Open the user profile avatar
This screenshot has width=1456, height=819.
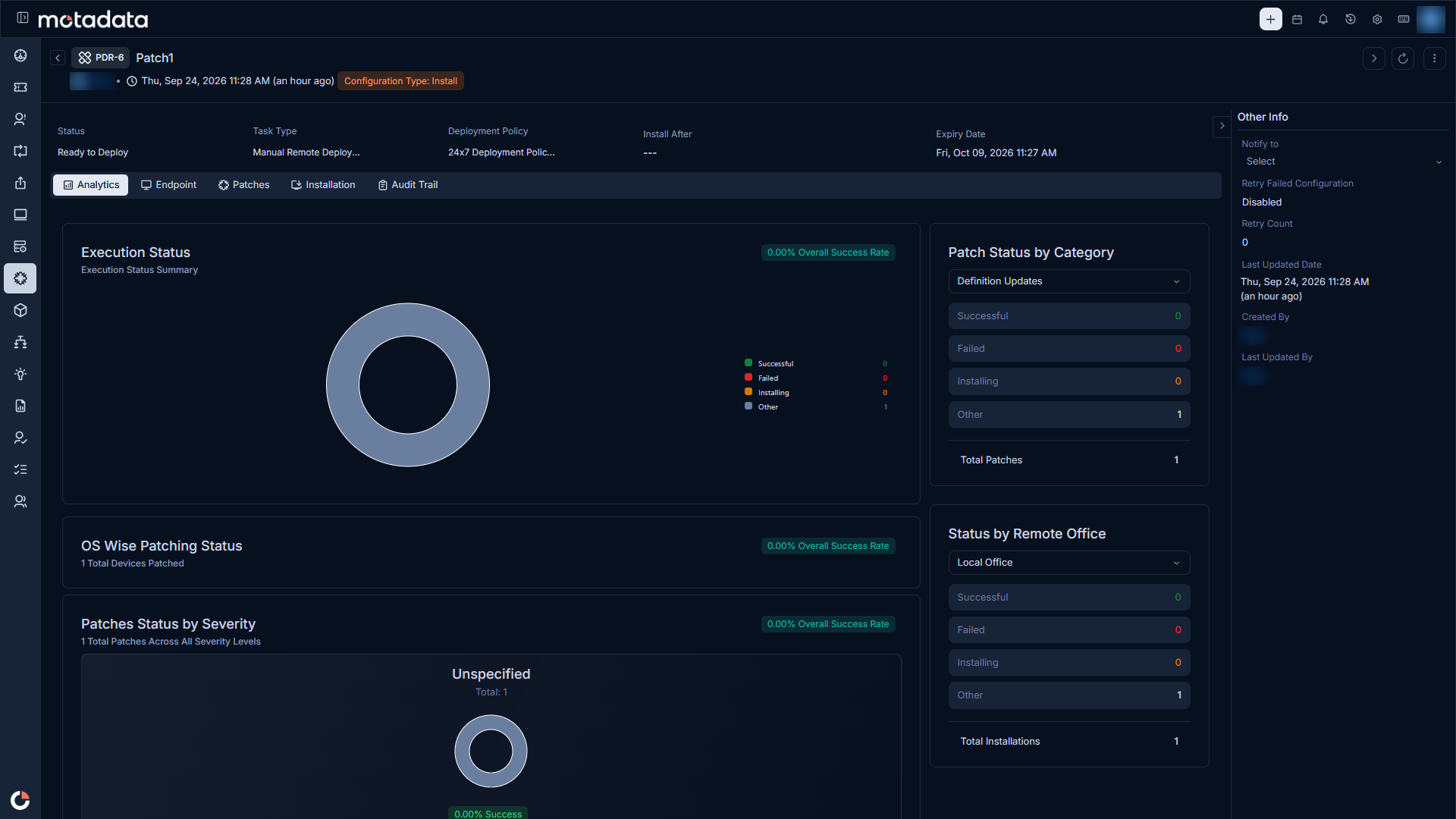click(x=1431, y=19)
